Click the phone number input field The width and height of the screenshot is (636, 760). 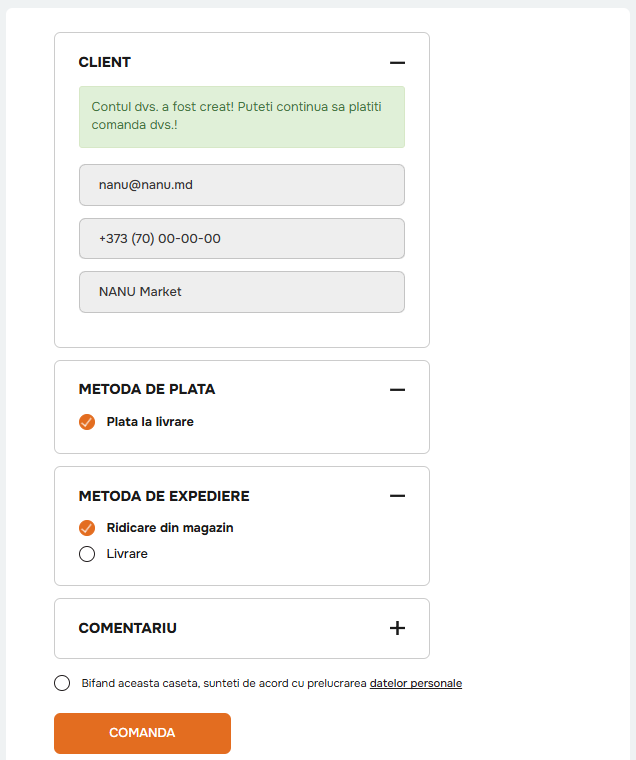pos(242,238)
